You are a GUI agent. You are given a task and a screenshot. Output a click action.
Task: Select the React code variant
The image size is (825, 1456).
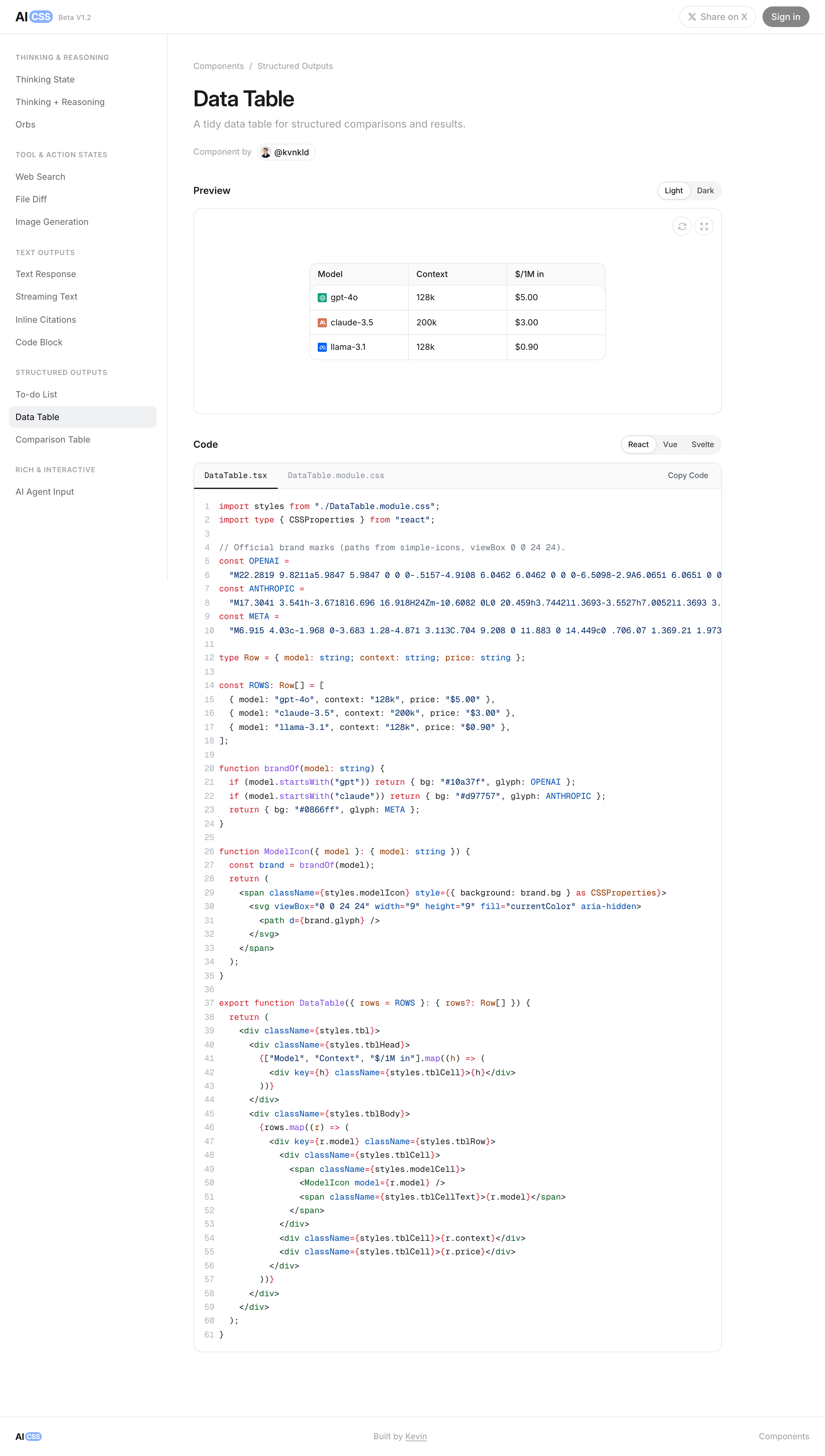click(x=638, y=445)
